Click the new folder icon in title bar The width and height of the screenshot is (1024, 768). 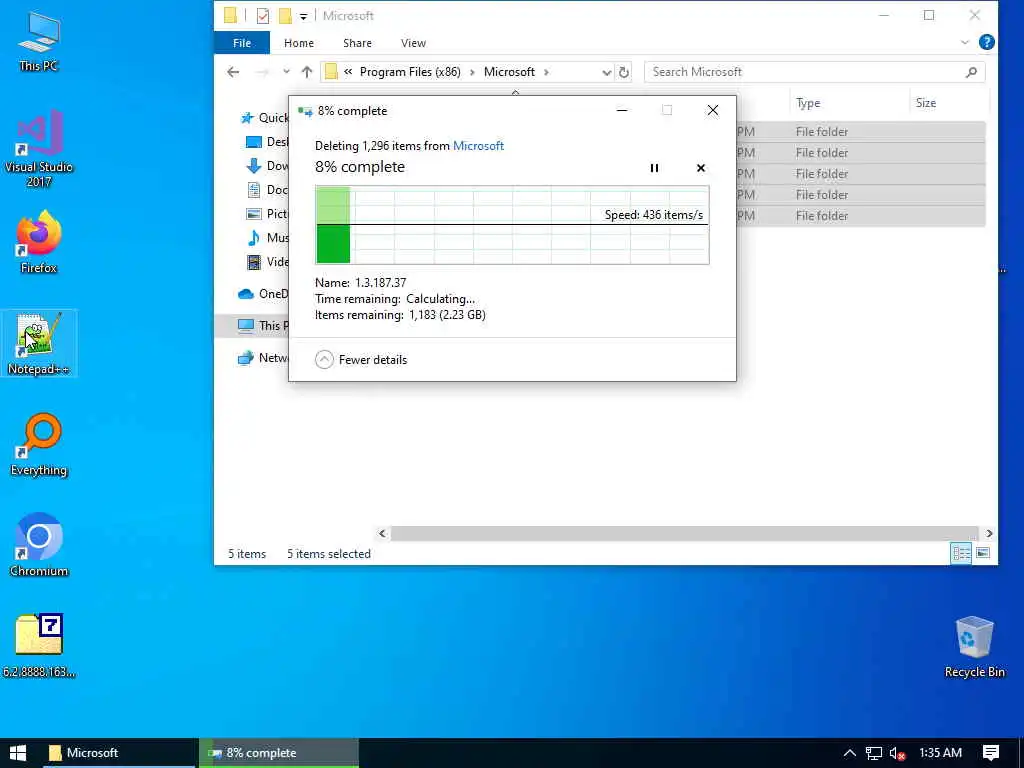[285, 16]
